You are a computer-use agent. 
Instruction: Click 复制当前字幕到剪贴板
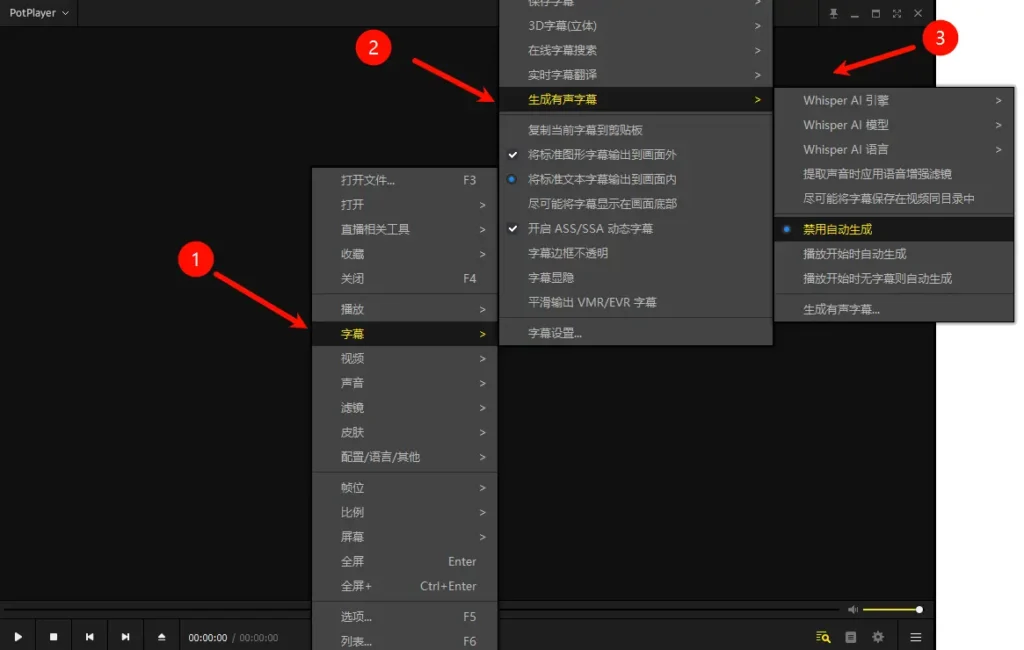(x=635, y=130)
